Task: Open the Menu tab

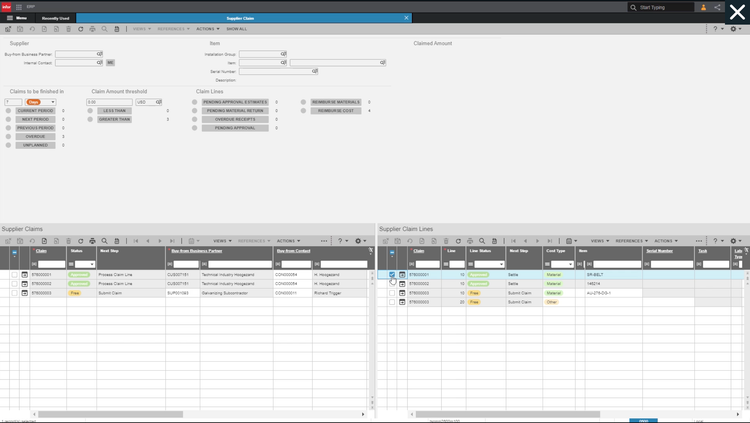Action: pyautogui.click(x=17, y=18)
